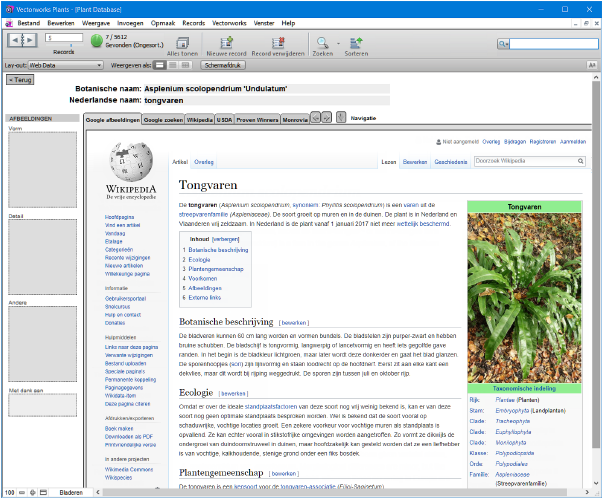
Task: Open the Vectorworks menu
Action: click(229, 23)
